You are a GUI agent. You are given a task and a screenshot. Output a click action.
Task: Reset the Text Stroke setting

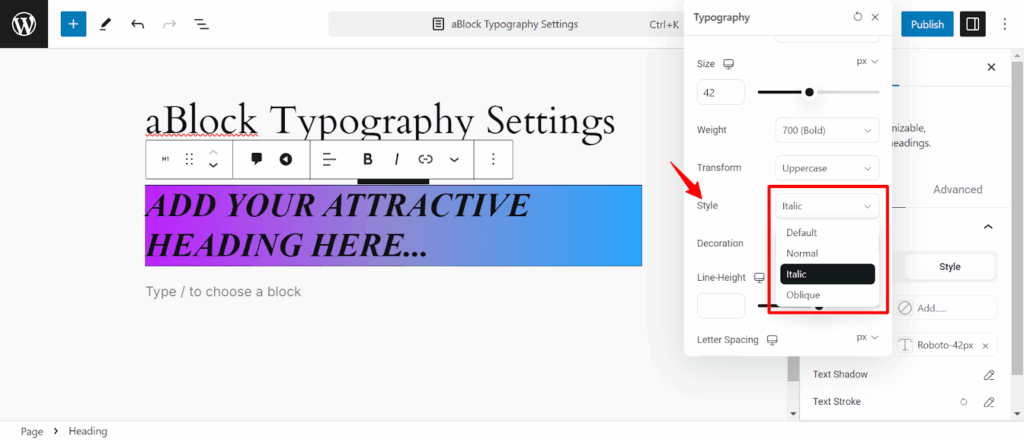pos(963,402)
